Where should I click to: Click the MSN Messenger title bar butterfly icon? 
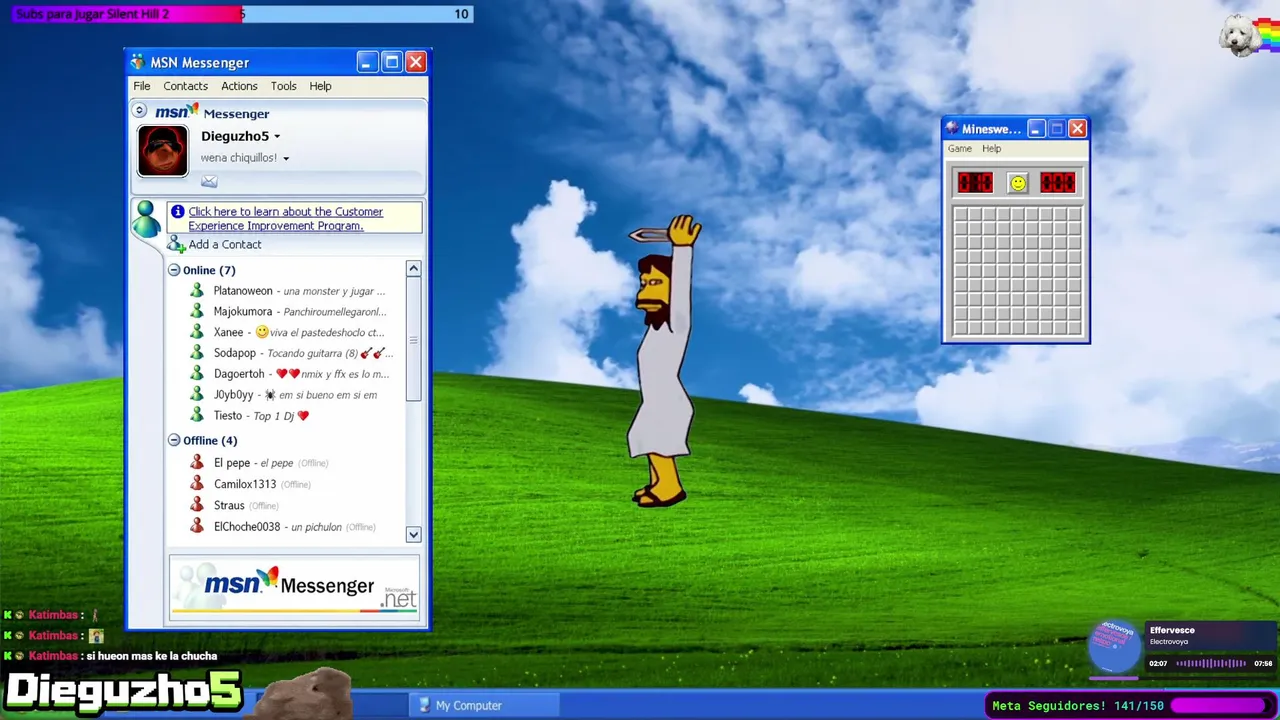pyautogui.click(x=137, y=62)
